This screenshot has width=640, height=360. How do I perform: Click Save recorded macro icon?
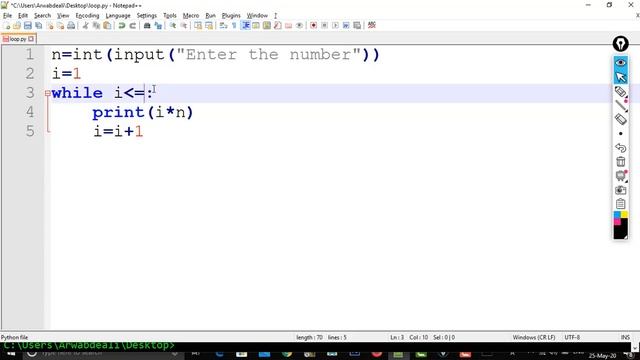pyautogui.click(x=357, y=25)
